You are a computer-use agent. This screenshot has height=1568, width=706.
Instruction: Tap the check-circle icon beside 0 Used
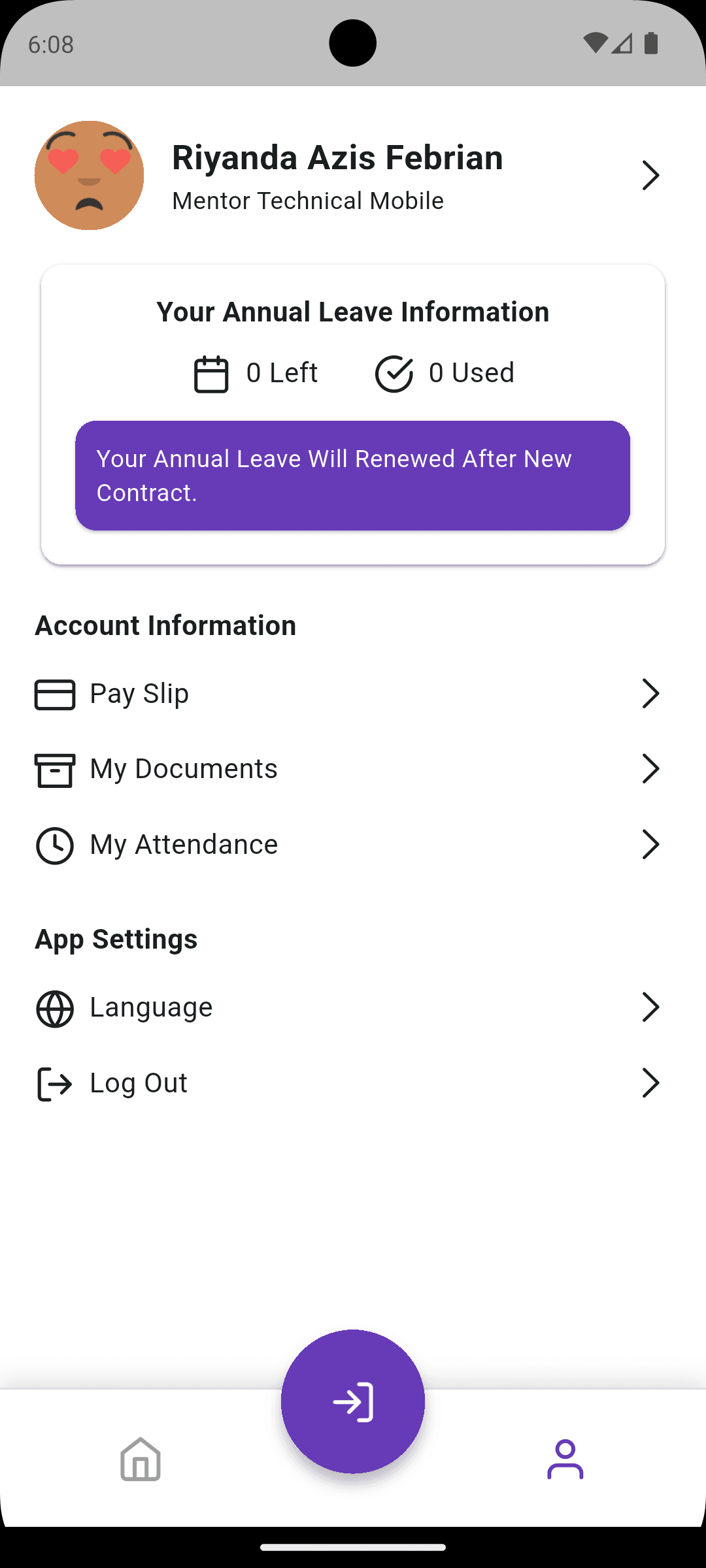coord(394,374)
